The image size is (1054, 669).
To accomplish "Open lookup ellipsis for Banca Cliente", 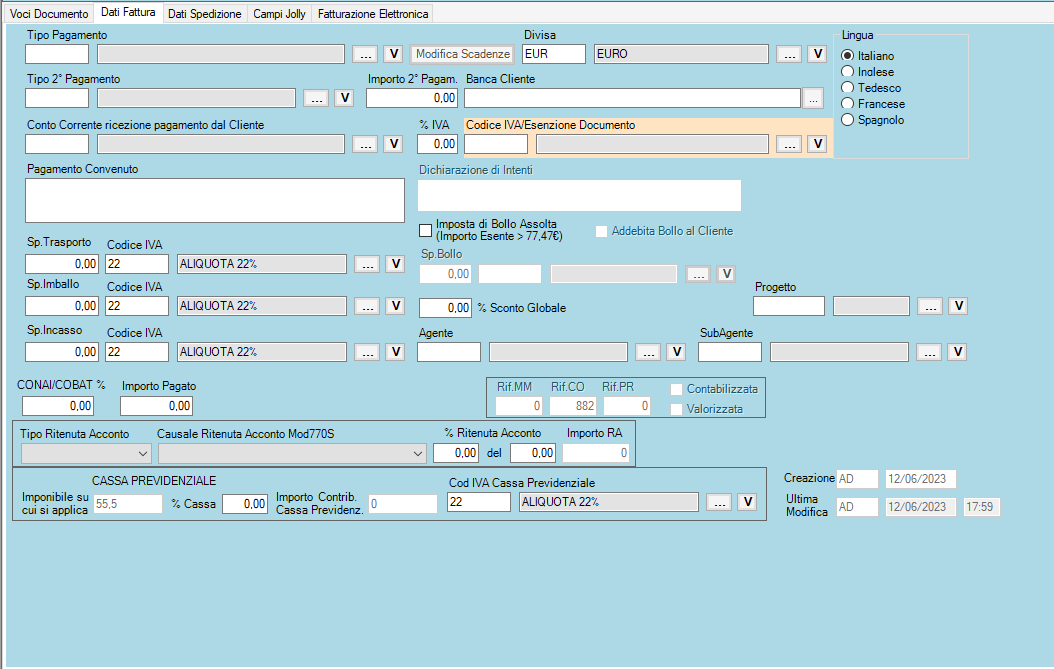I will pyautogui.click(x=812, y=98).
